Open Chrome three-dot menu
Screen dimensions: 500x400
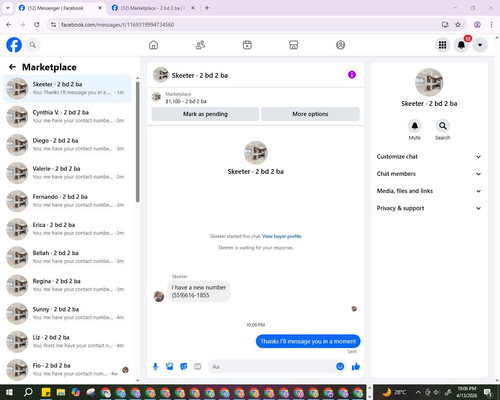(x=491, y=24)
